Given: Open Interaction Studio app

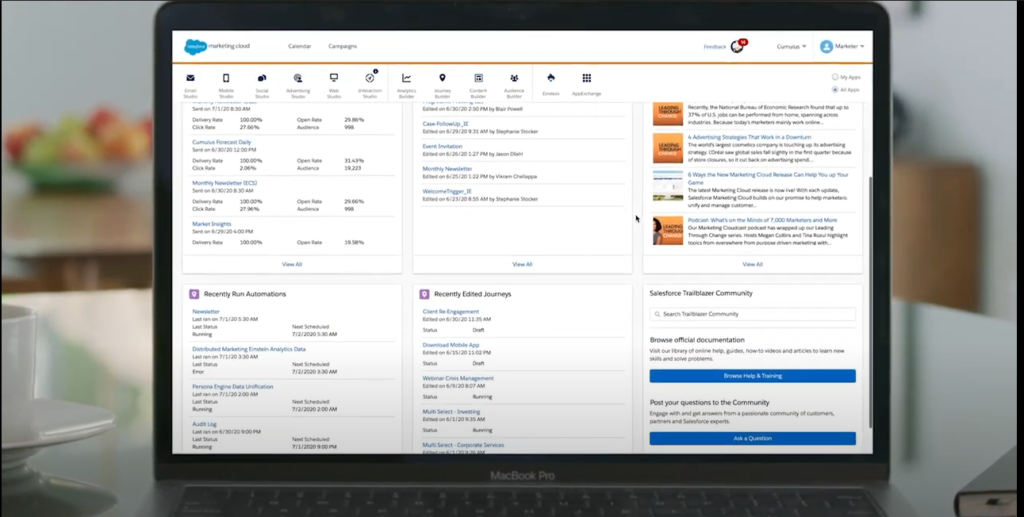Looking at the screenshot, I should click(370, 85).
